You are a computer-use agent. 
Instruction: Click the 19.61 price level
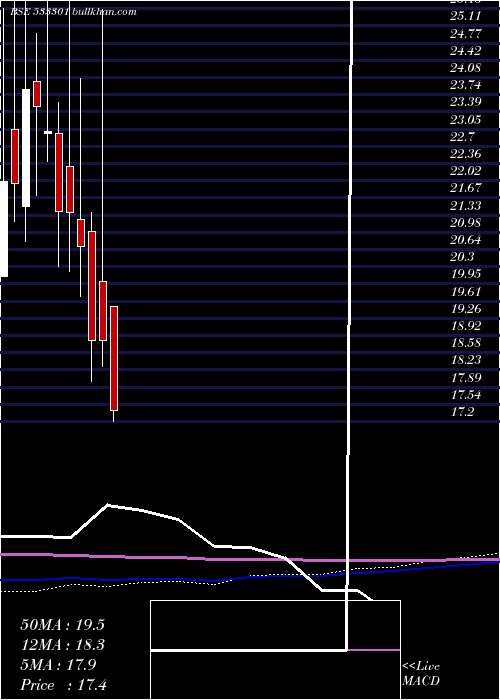(x=465, y=292)
